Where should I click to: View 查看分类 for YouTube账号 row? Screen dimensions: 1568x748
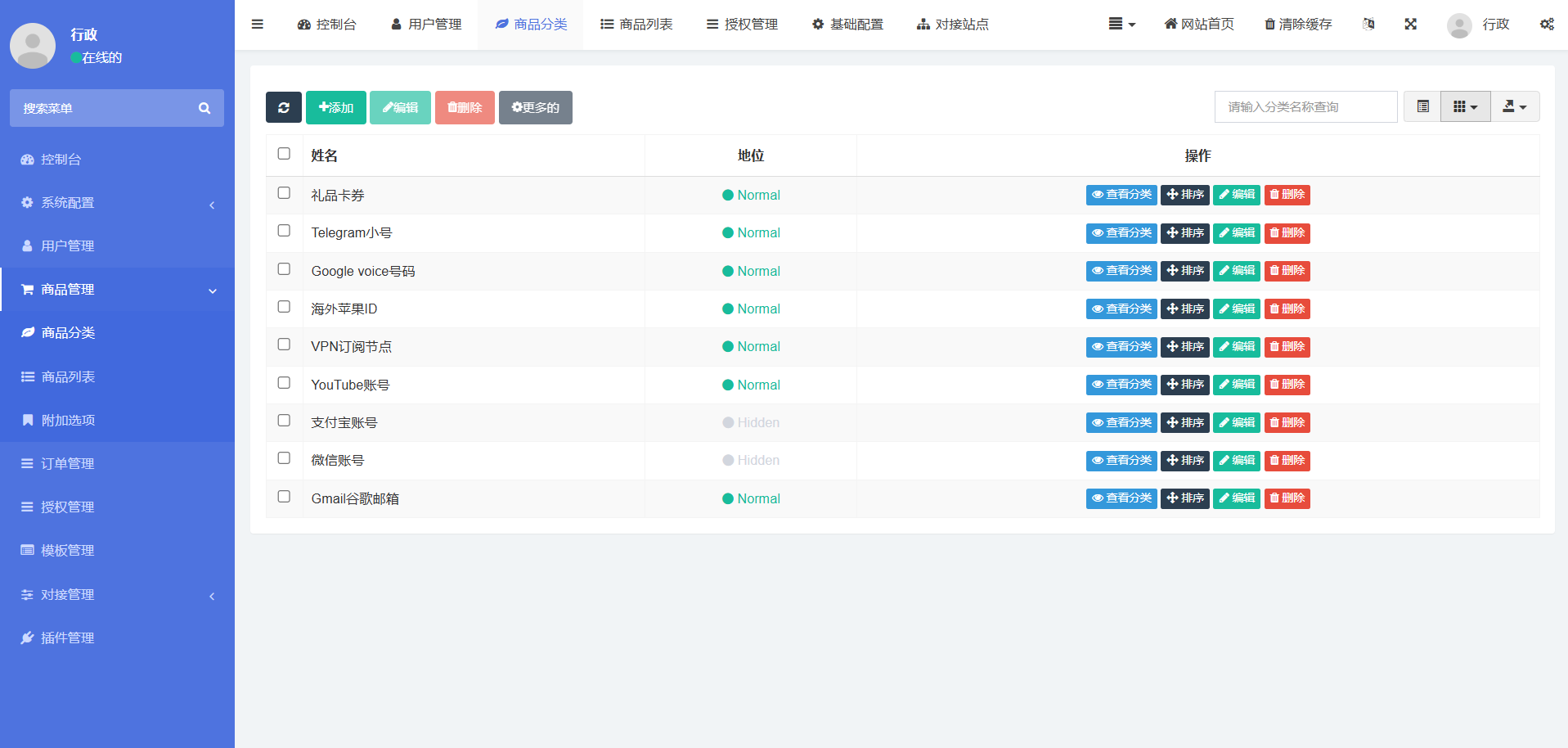point(1121,385)
